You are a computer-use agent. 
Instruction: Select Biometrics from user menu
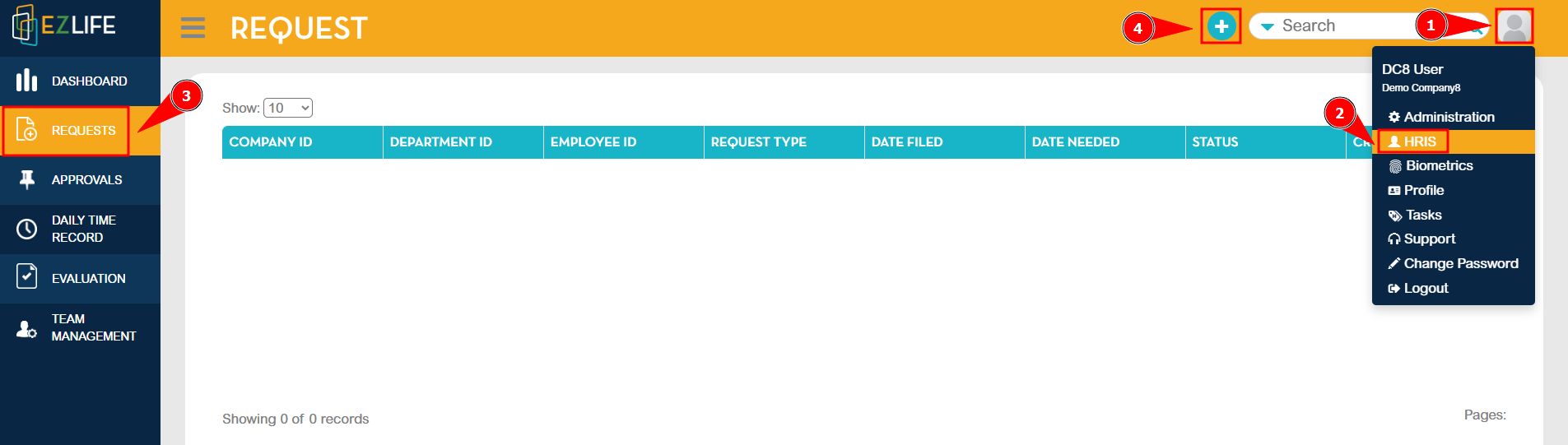click(x=1454, y=166)
